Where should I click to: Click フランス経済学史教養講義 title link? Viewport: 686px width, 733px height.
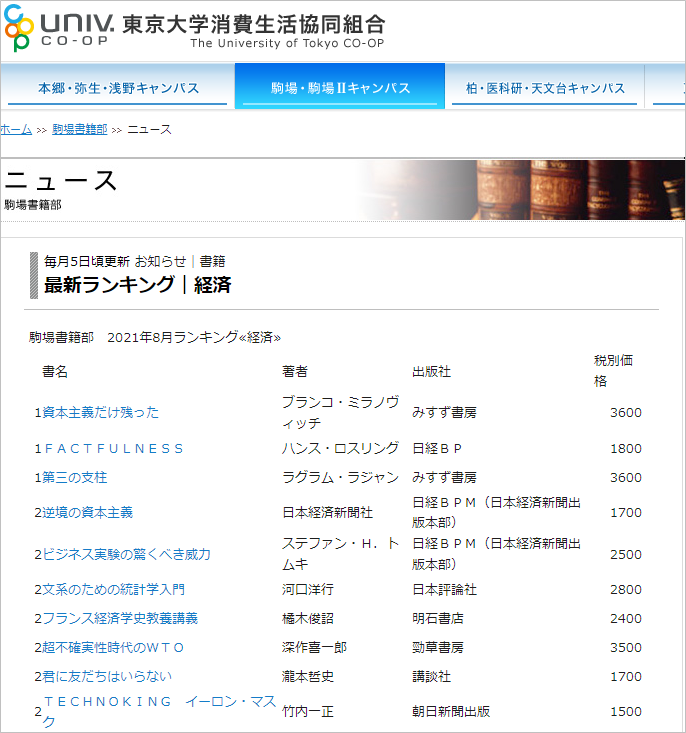pyautogui.click(x=120, y=618)
